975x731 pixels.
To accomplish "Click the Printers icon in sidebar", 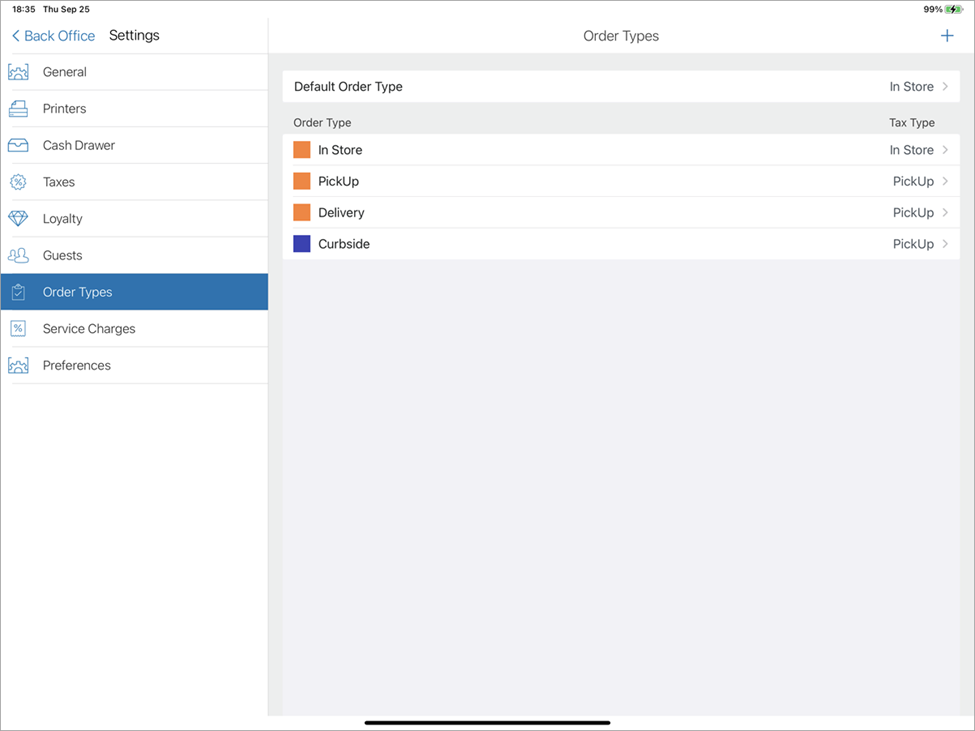I will 18,109.
